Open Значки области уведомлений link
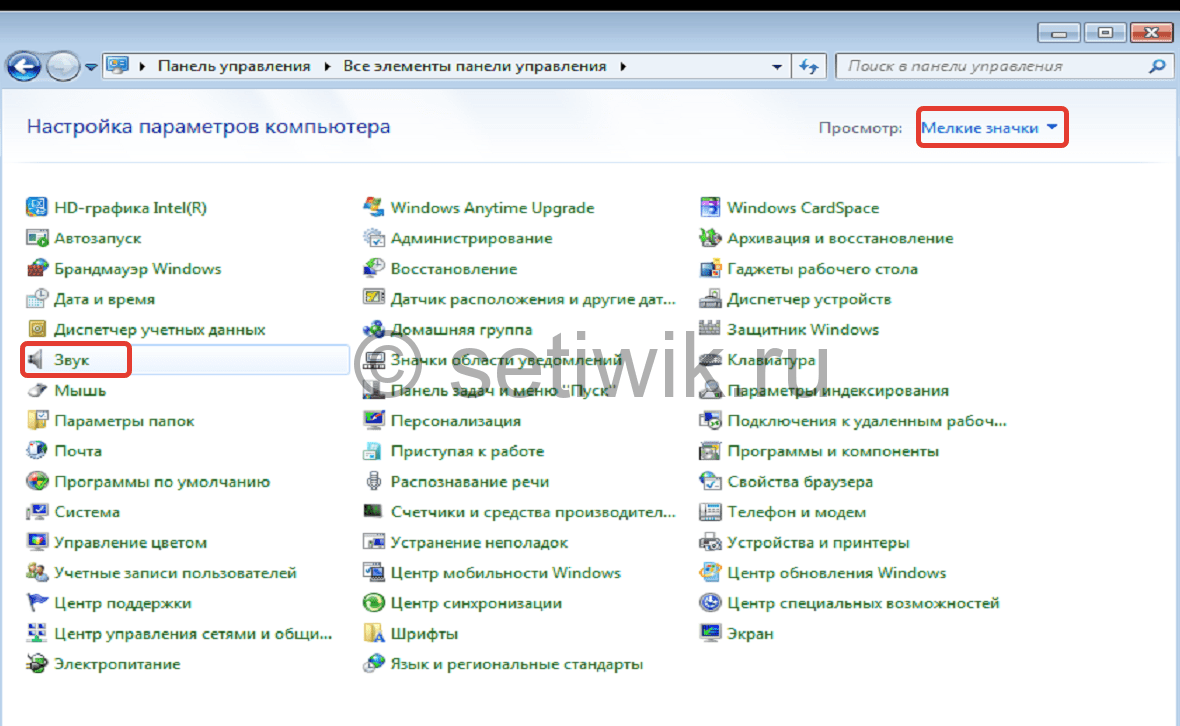 [506, 360]
